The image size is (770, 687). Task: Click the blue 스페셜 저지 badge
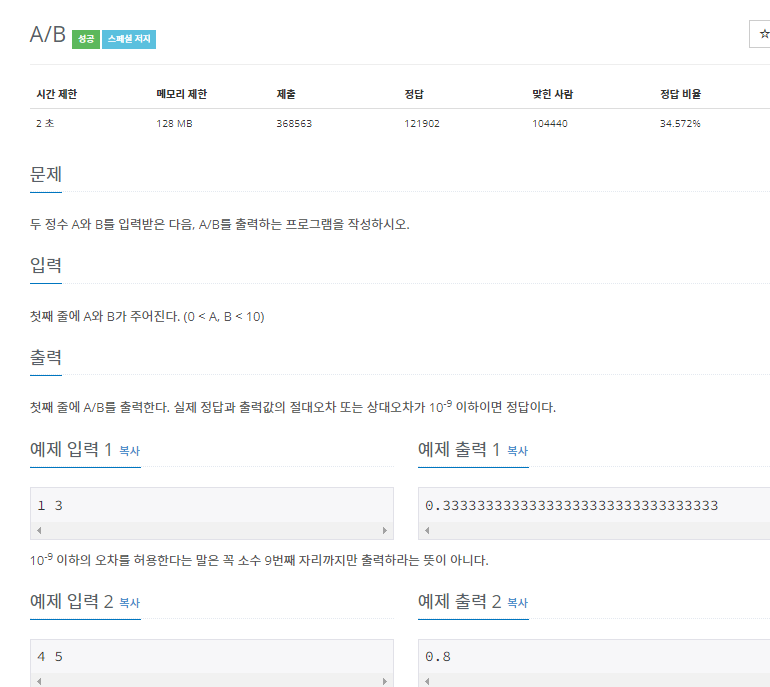129,39
